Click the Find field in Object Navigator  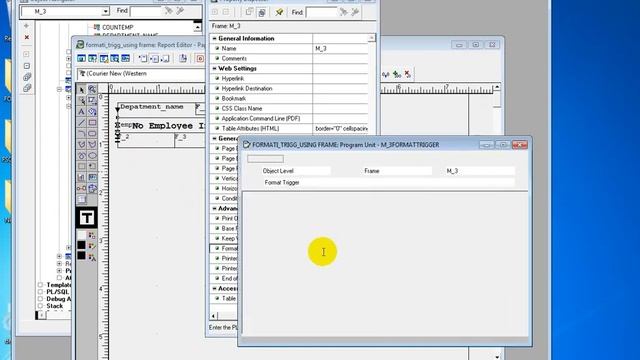point(146,11)
